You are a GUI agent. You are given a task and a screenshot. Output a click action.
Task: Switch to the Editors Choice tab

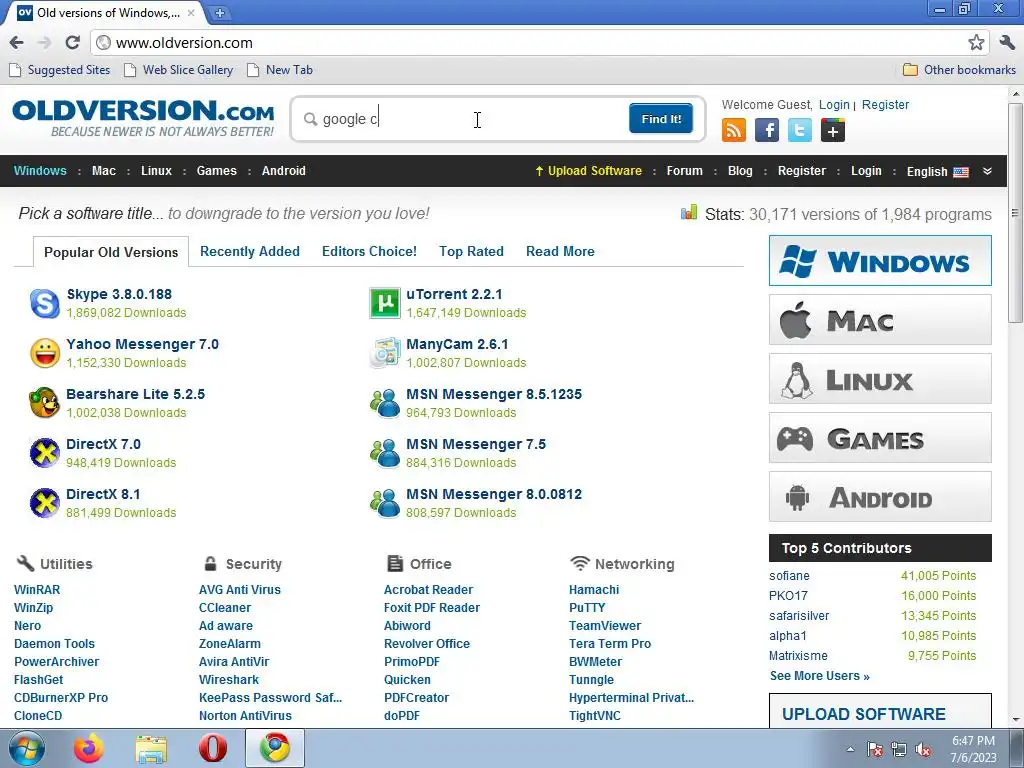tap(369, 251)
